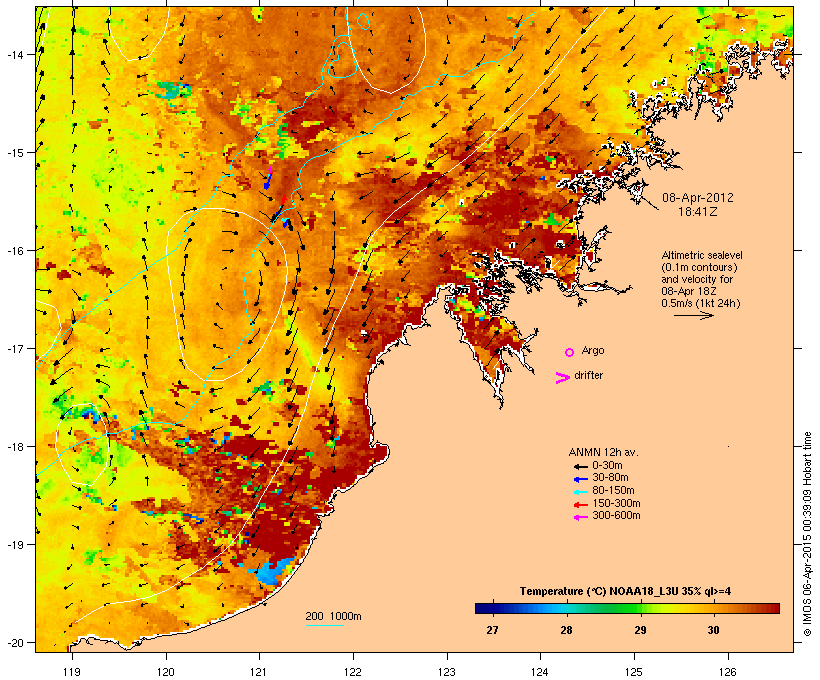Image resolution: width=820 pixels, height=680 pixels.
Task: Click the cyan 80-150m legend arrow
Action: pyautogui.click(x=580, y=492)
